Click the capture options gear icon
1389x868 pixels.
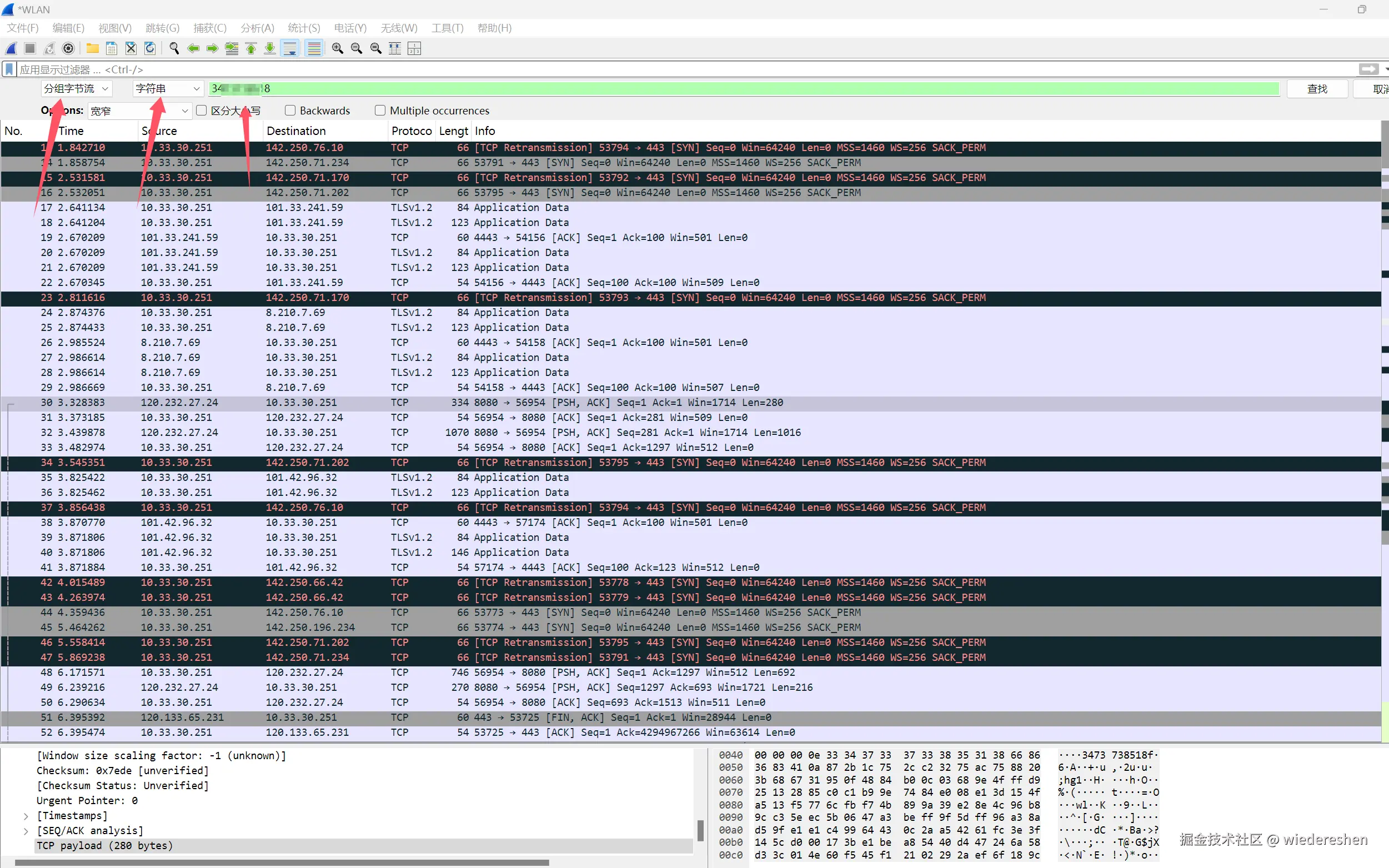point(68,49)
